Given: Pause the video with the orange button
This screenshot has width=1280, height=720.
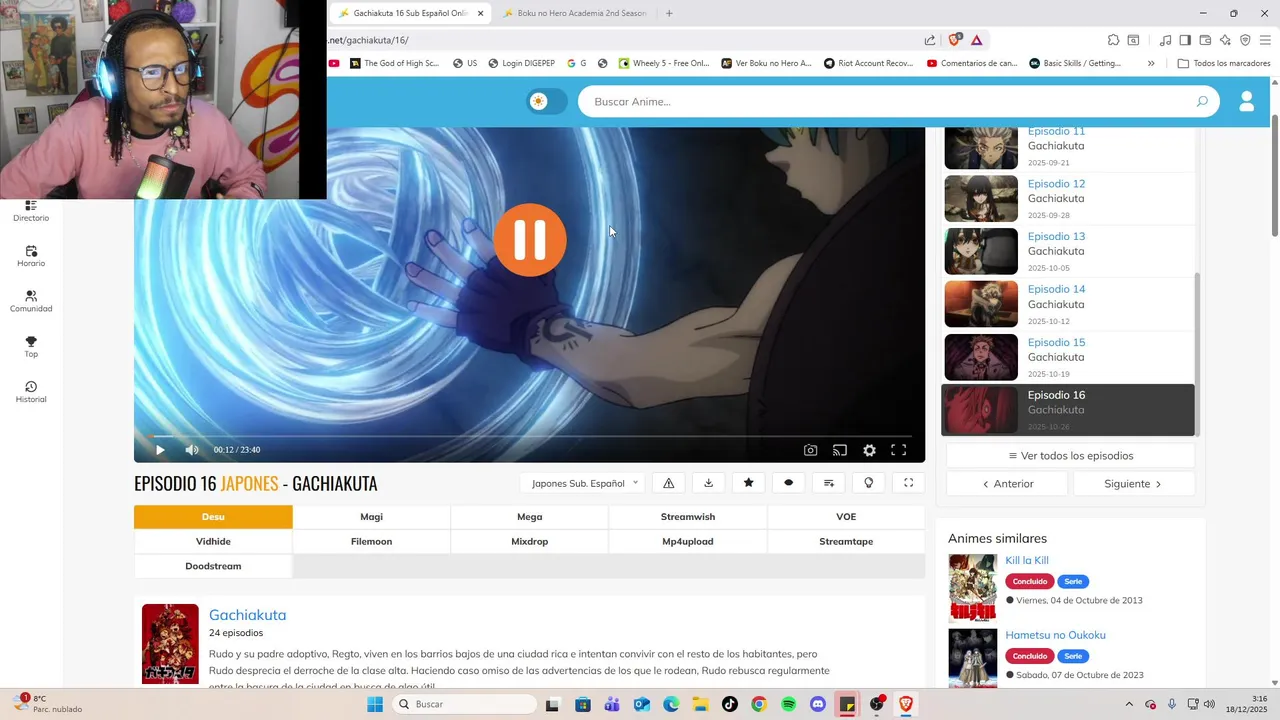Looking at the screenshot, I should (530, 240).
